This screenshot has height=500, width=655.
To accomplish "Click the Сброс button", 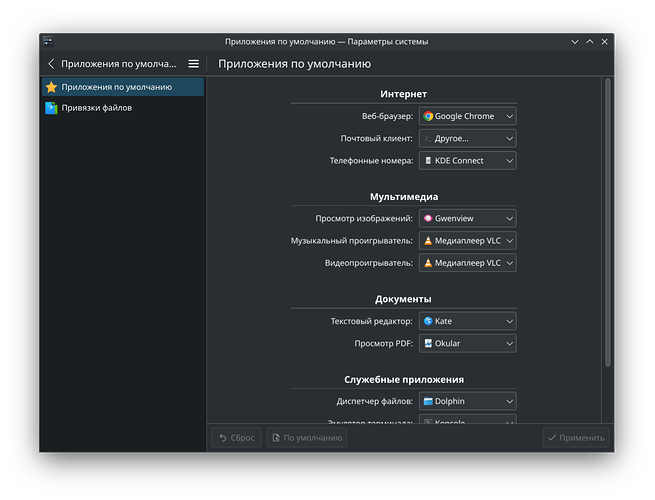I will pos(236,438).
